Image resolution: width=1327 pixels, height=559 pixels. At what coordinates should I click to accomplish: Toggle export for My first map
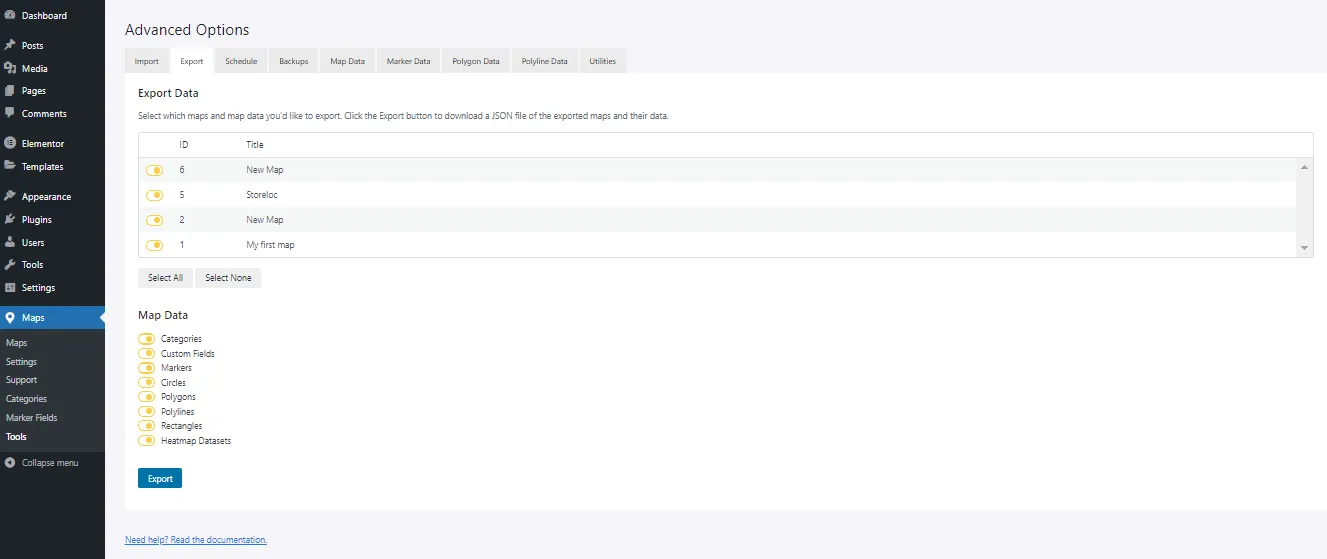[154, 245]
